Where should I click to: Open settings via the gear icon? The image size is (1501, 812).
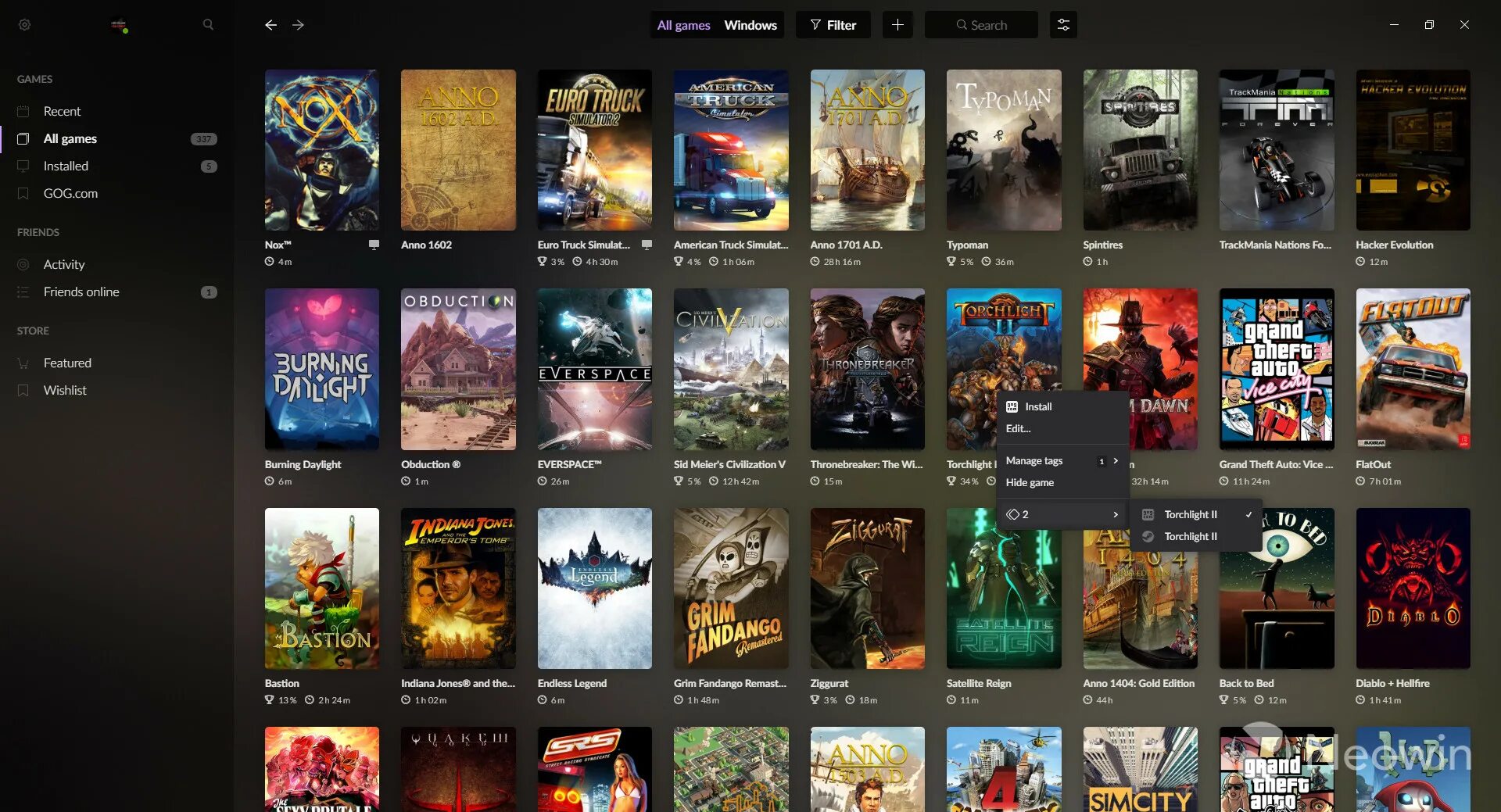24,25
